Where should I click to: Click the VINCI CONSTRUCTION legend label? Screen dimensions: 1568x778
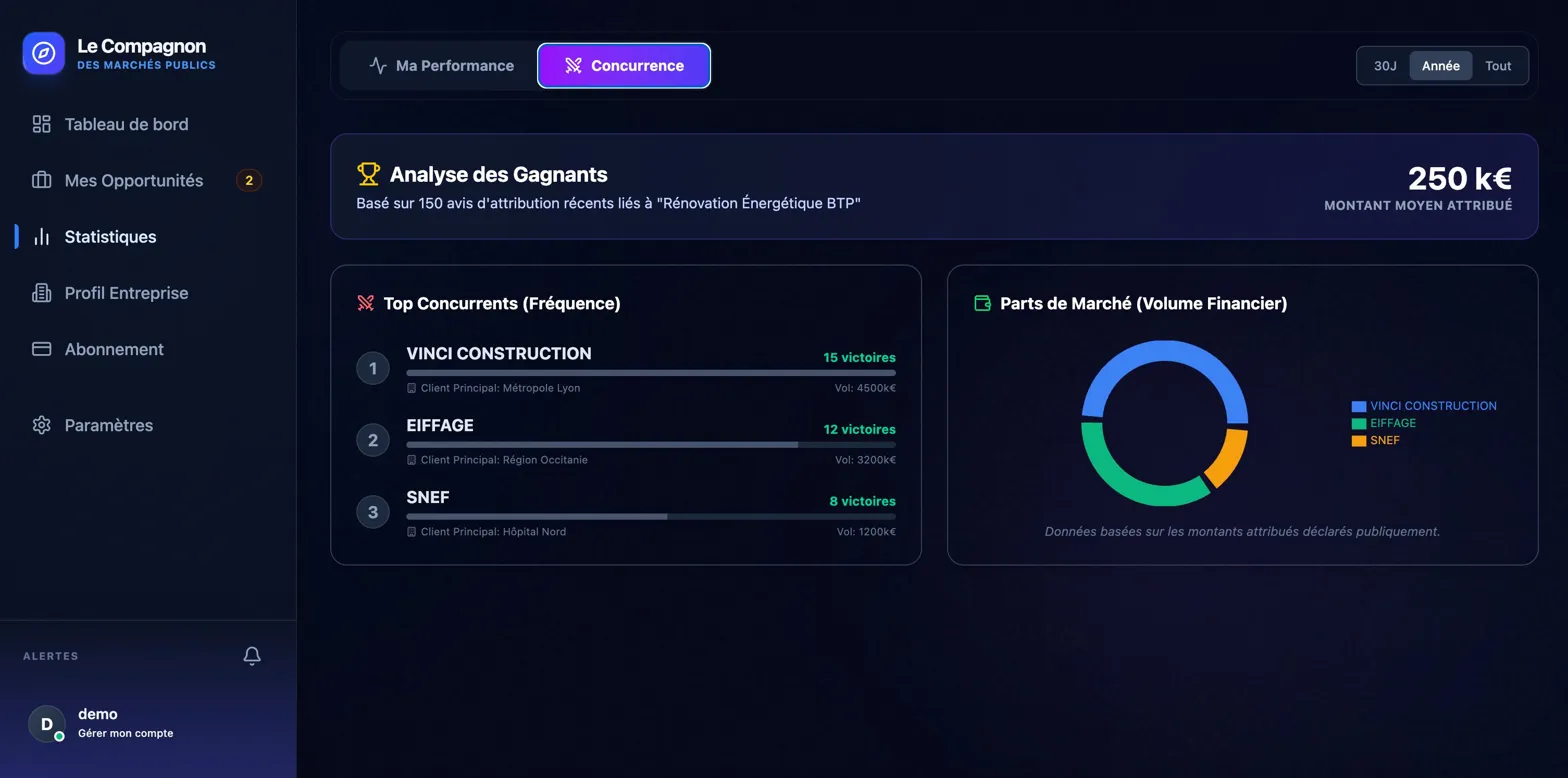[1433, 406]
